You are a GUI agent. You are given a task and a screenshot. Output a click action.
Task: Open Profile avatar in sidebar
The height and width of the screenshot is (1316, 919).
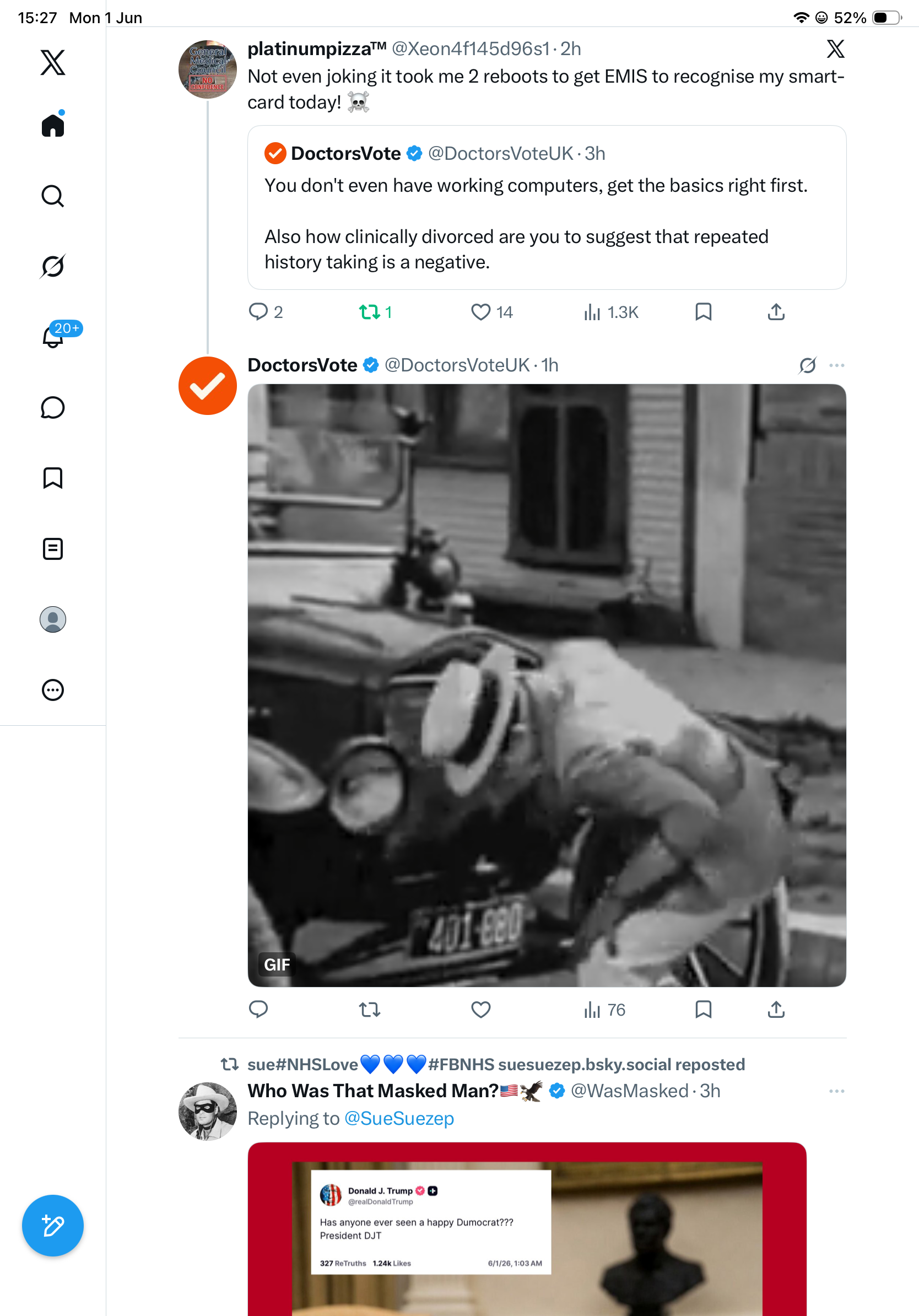point(53,619)
